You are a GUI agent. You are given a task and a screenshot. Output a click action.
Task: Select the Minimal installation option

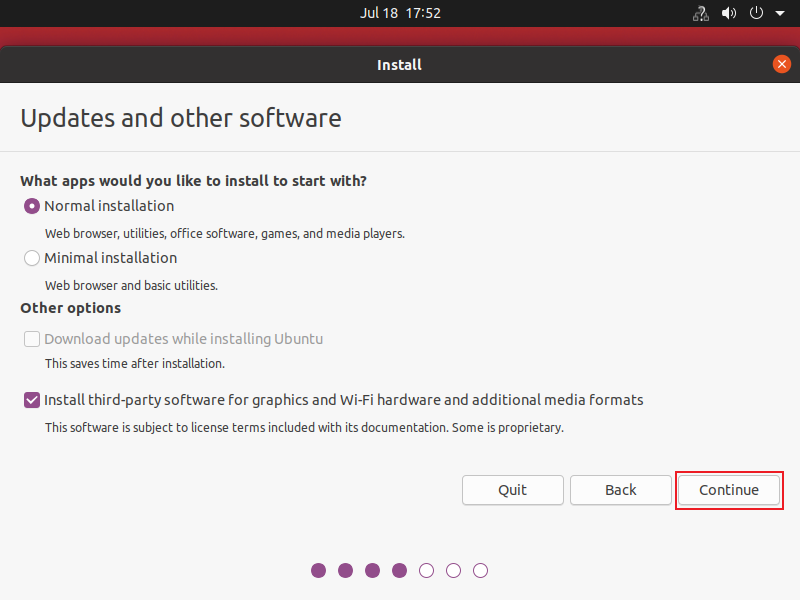(31, 257)
